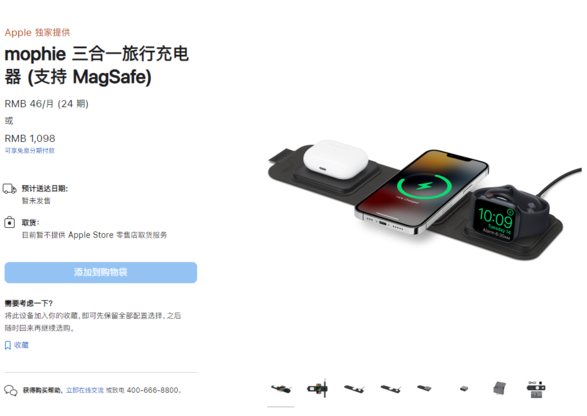The image size is (587, 416).
Task: Click the chat bubbles help icon
Action: tap(11, 391)
